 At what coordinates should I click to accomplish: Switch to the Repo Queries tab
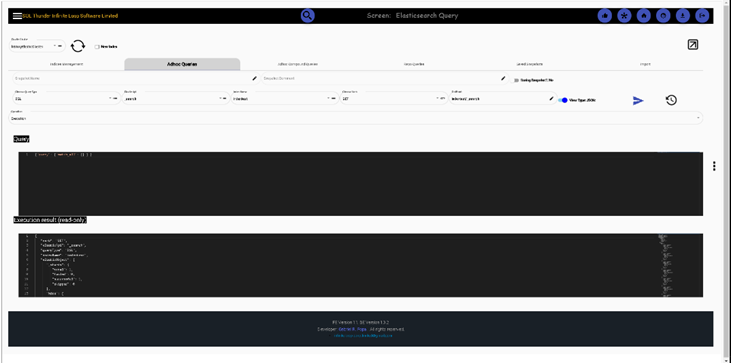414,64
